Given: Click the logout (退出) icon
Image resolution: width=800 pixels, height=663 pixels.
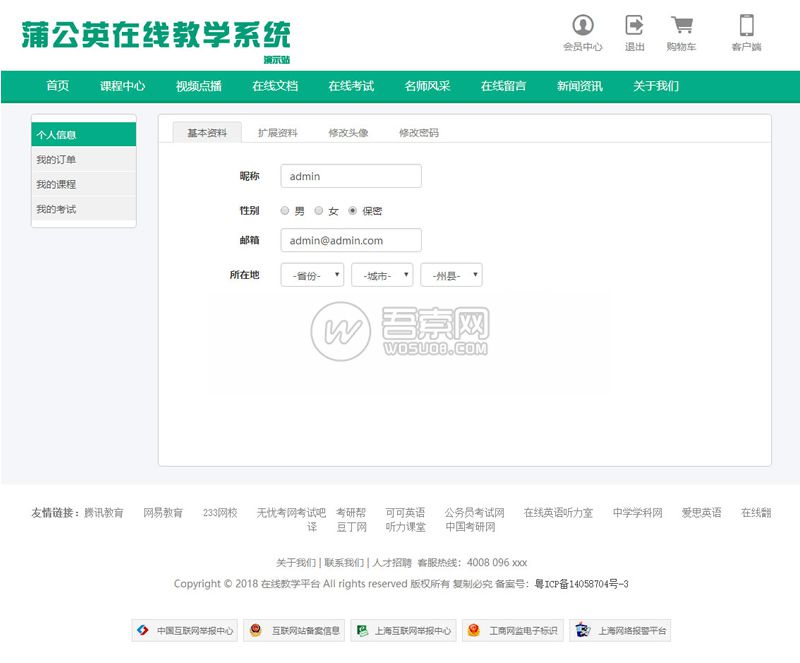Looking at the screenshot, I should point(632,26).
